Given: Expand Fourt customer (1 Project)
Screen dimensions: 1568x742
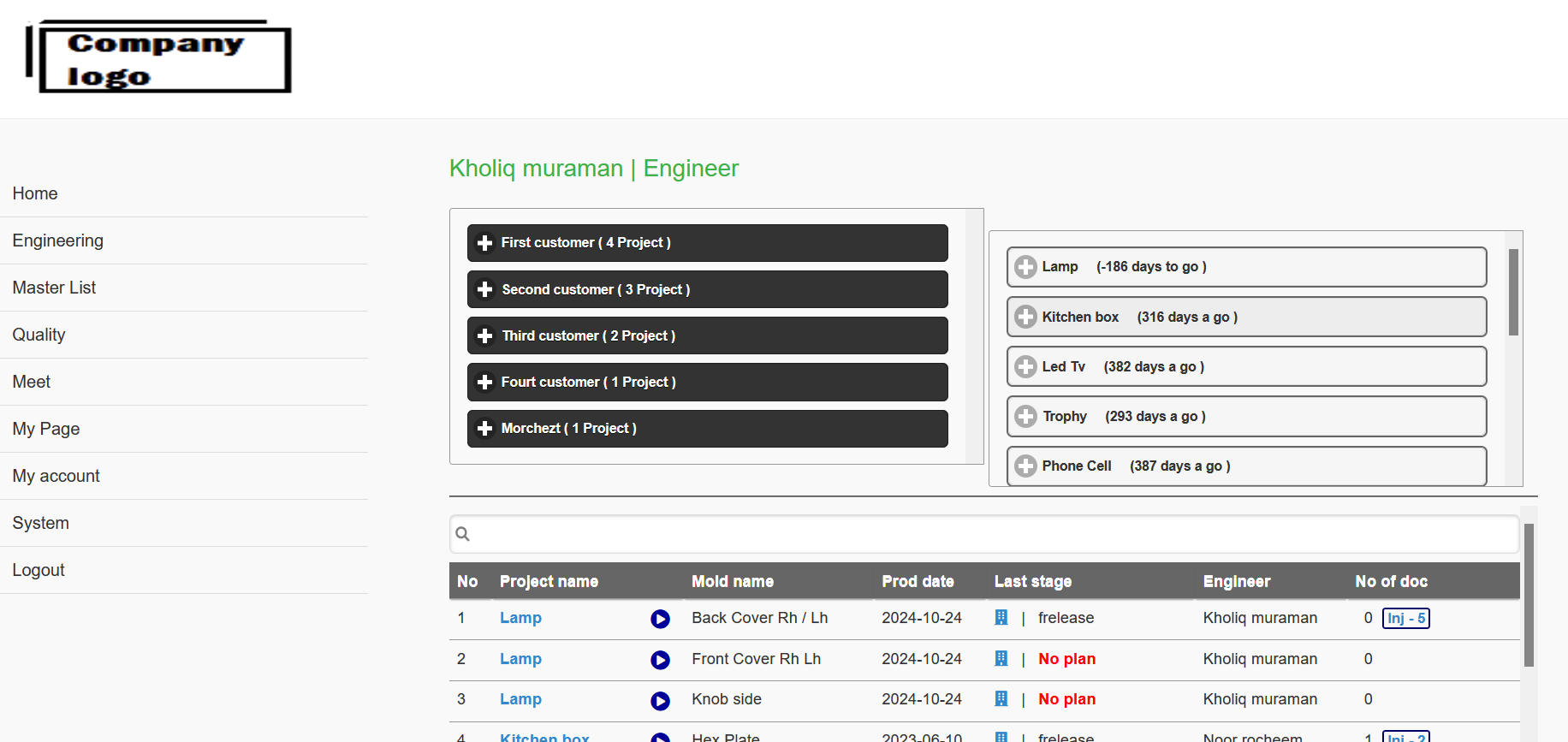Looking at the screenshot, I should (707, 382).
